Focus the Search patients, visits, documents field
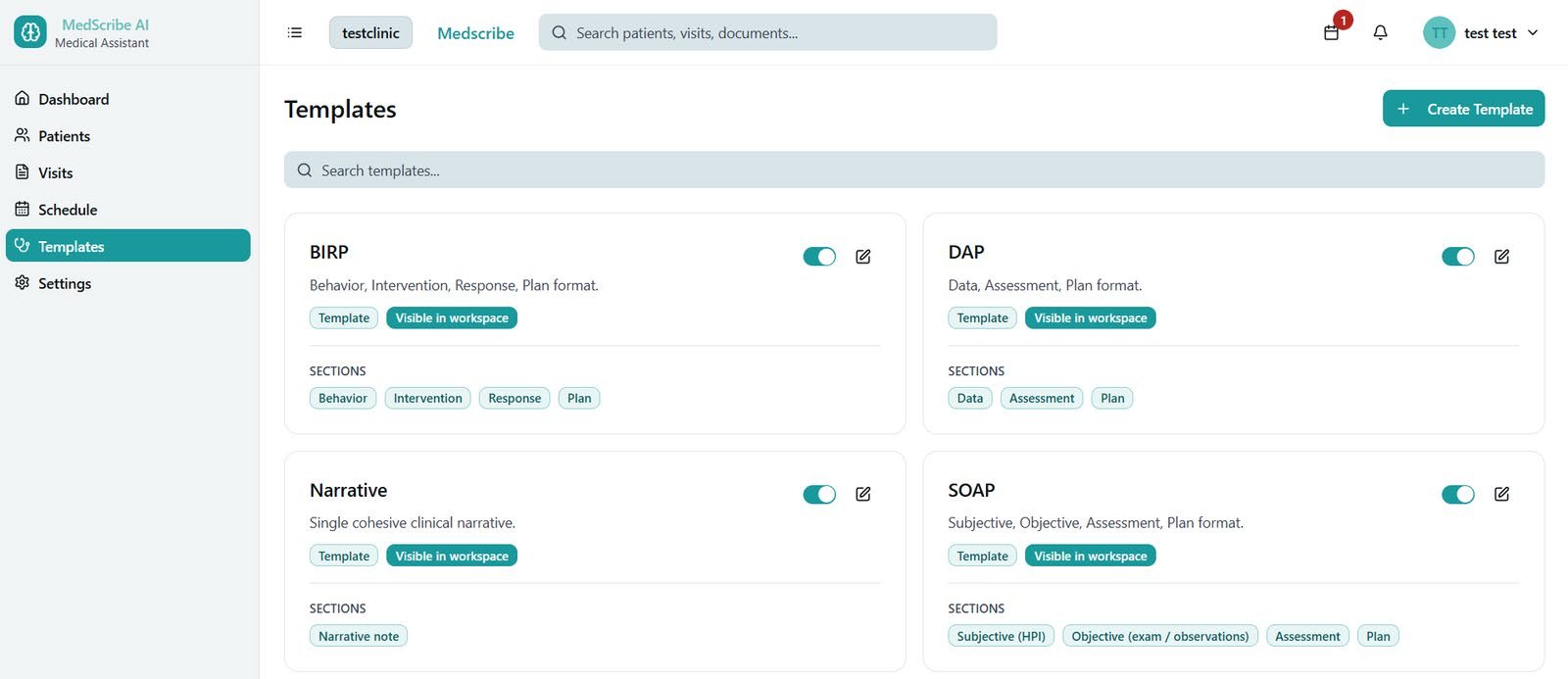The width and height of the screenshot is (1568, 679). click(767, 32)
